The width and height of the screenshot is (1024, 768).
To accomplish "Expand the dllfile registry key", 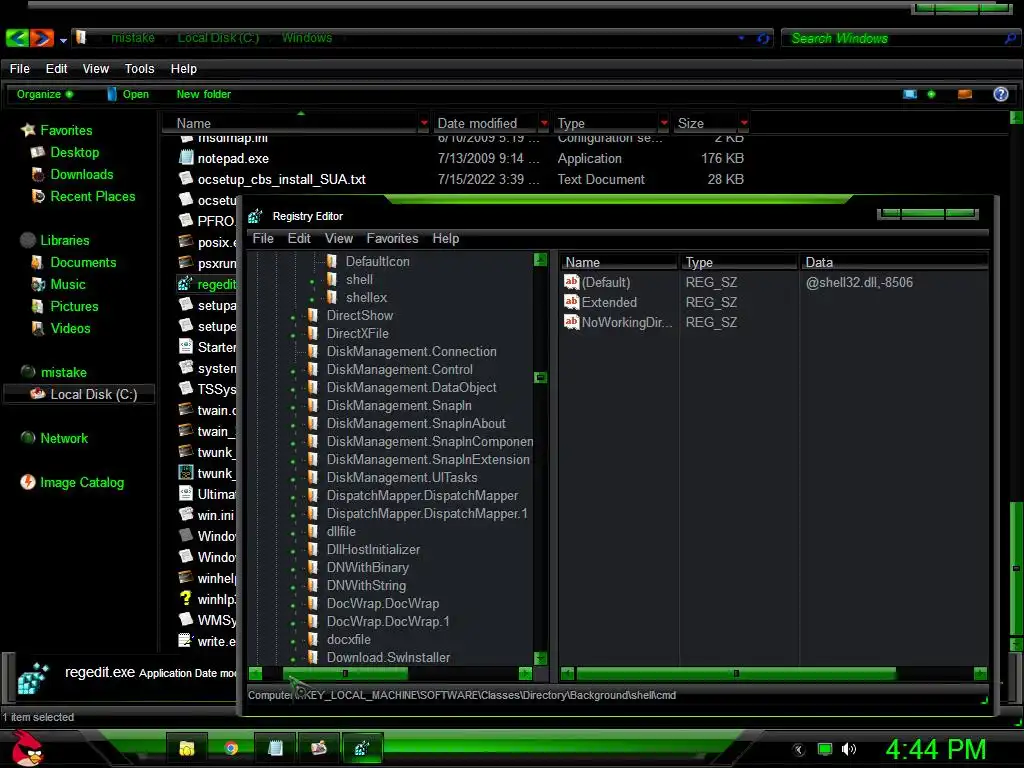I will click(x=293, y=534).
